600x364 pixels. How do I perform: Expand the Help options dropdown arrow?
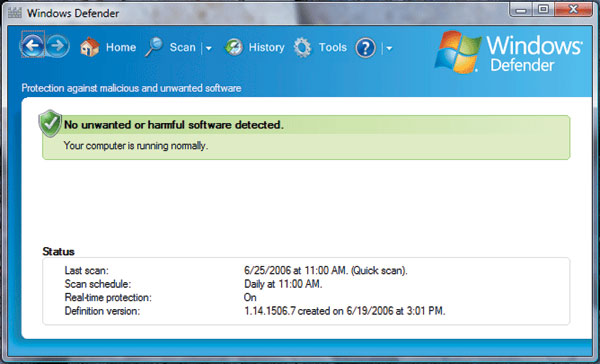389,48
